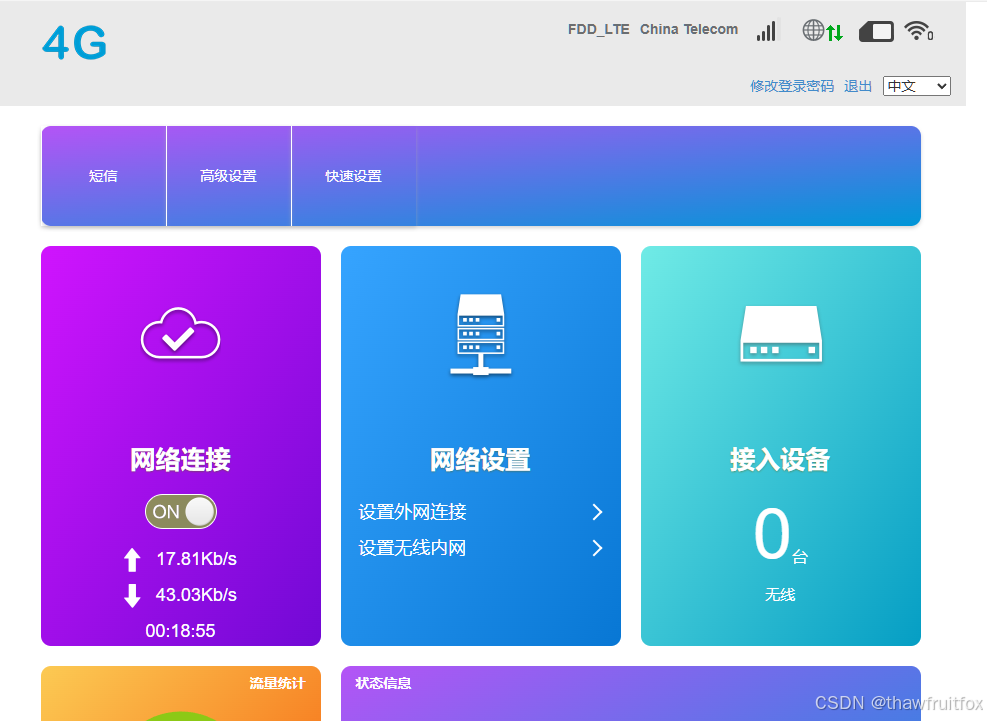Click the 00:18:55 connection time
The image size is (987, 721).
181,631
